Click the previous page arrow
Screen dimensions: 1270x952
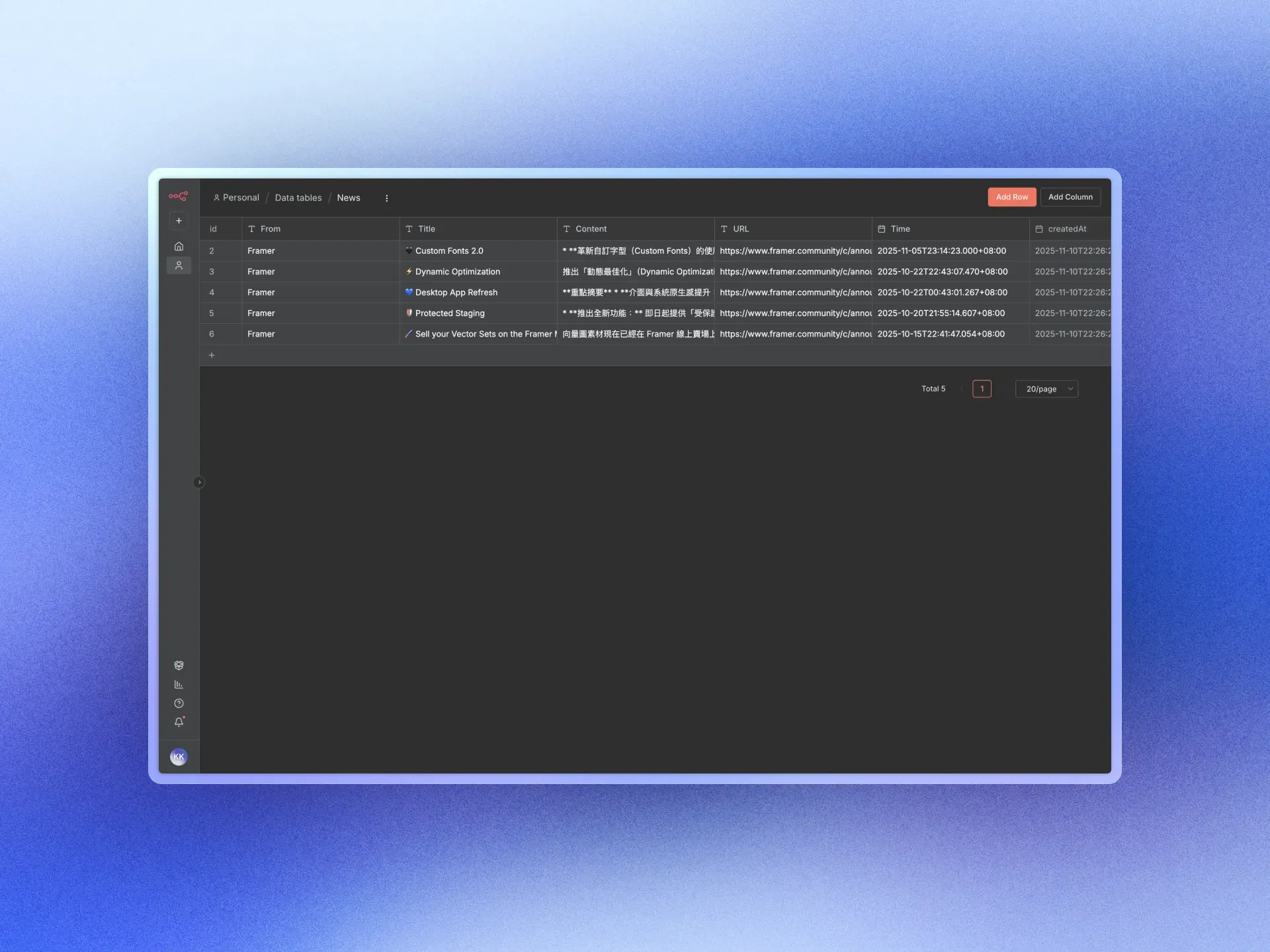(961, 389)
